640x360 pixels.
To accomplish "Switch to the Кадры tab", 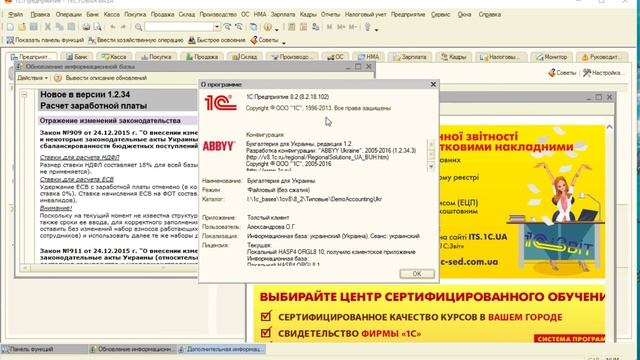I will 453,57.
